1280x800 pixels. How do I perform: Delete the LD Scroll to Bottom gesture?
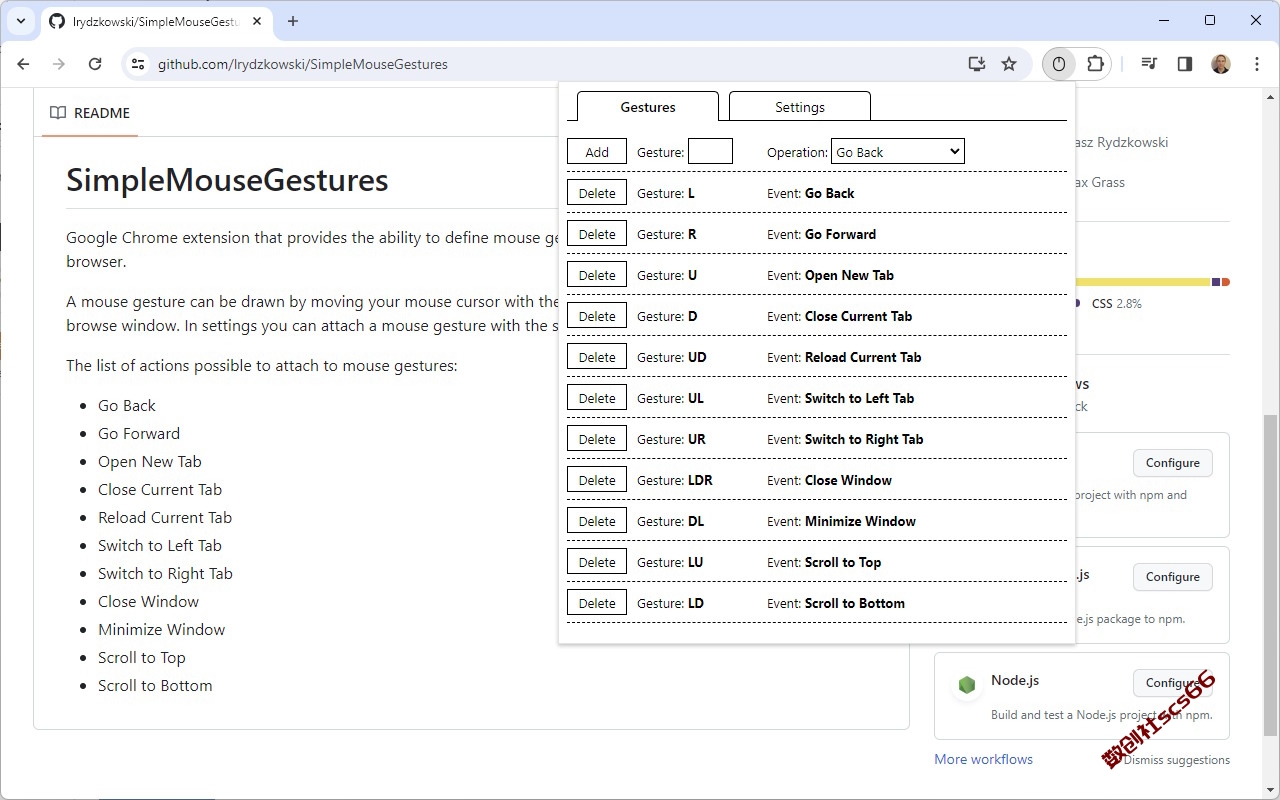[597, 603]
